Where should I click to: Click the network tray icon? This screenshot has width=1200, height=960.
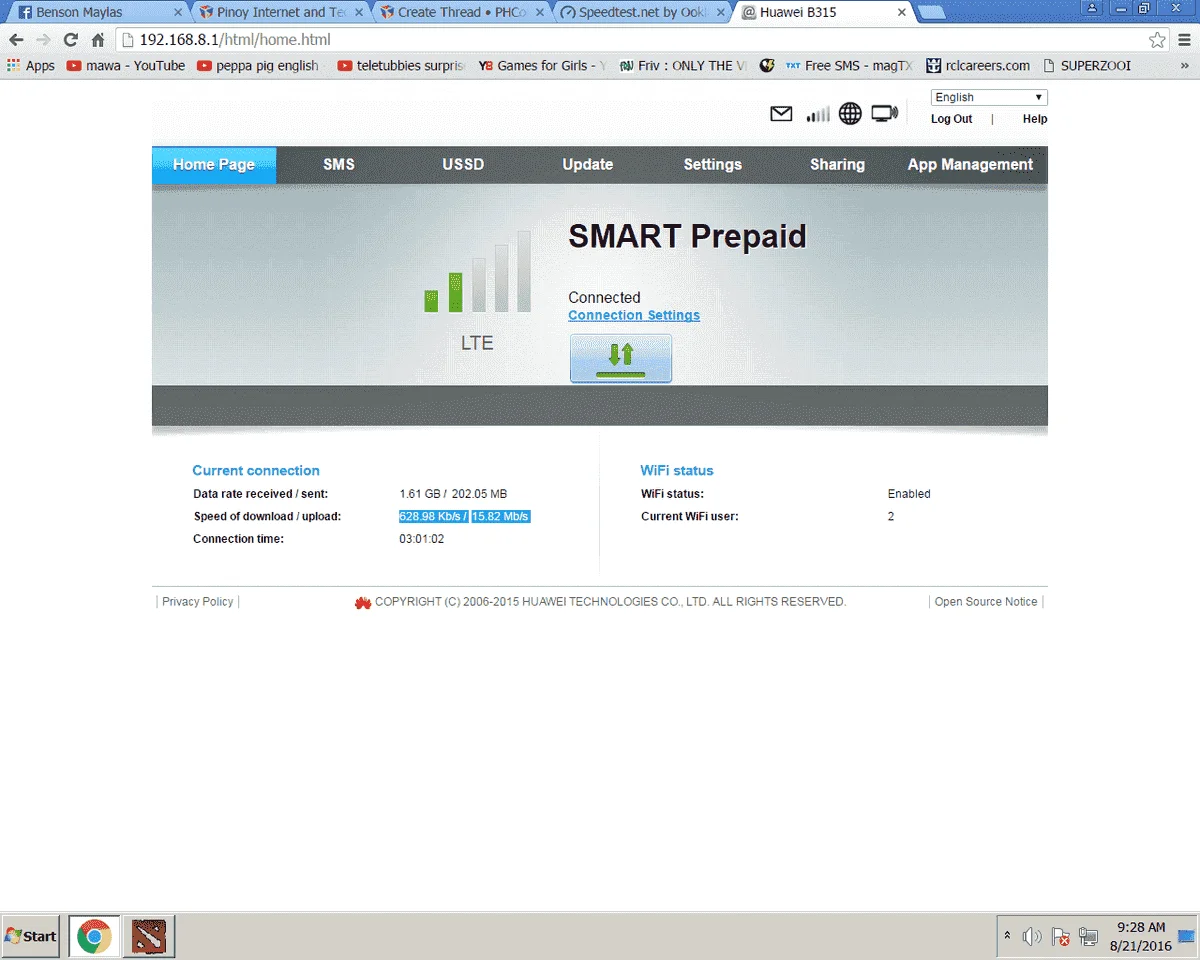[x=1088, y=937]
